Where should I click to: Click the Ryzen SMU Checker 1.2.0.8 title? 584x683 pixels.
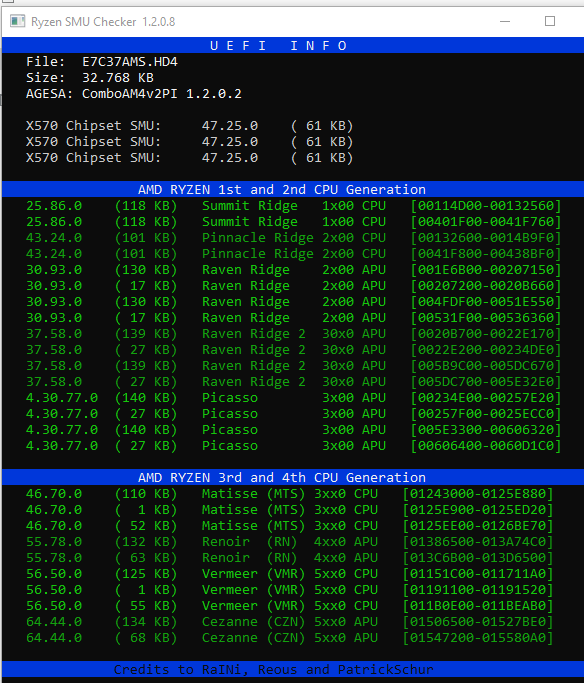click(x=103, y=22)
